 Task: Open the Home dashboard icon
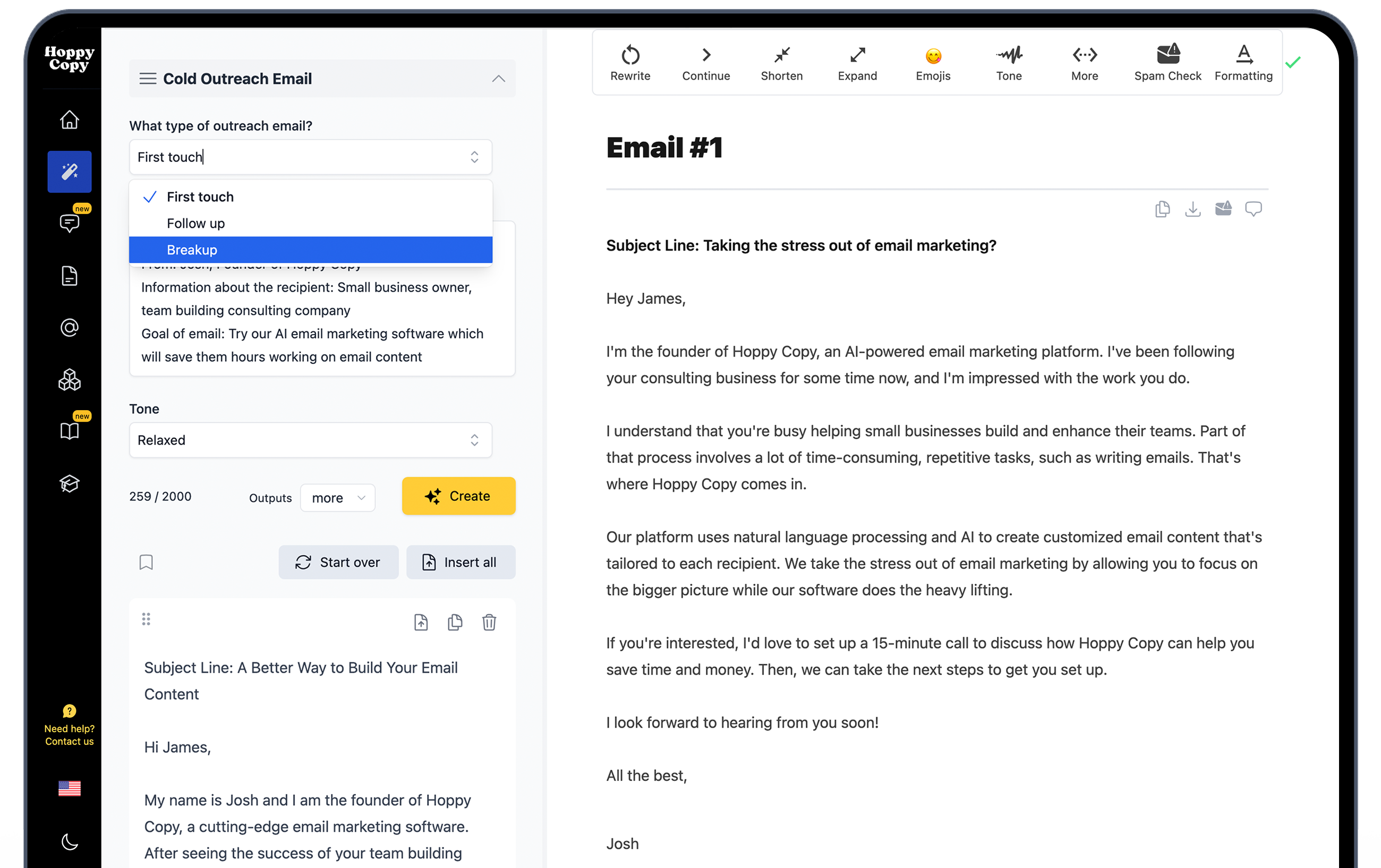pos(69,120)
